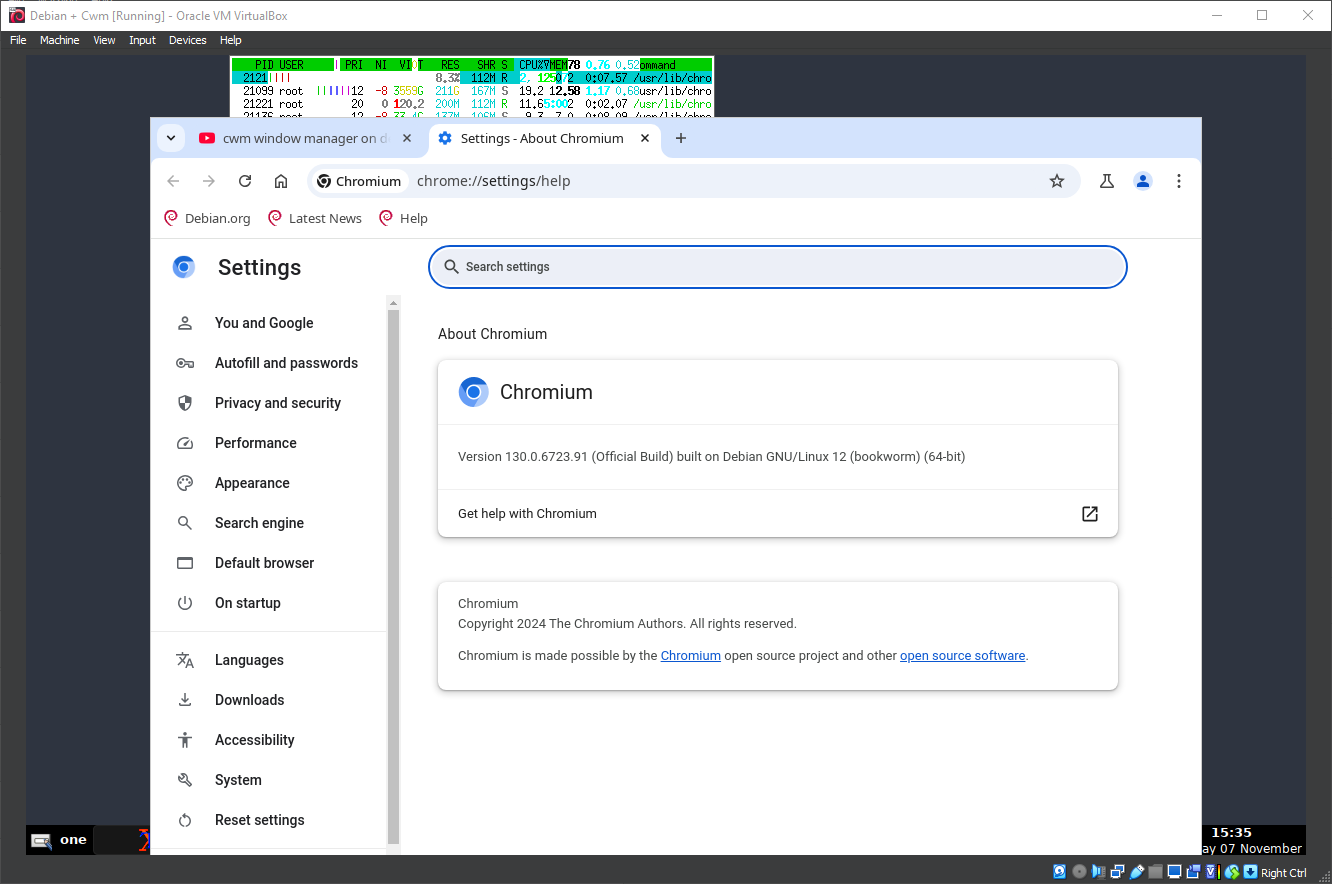Open the Debian.org bookmark
Image resolution: width=1332 pixels, height=884 pixels.
tap(217, 218)
